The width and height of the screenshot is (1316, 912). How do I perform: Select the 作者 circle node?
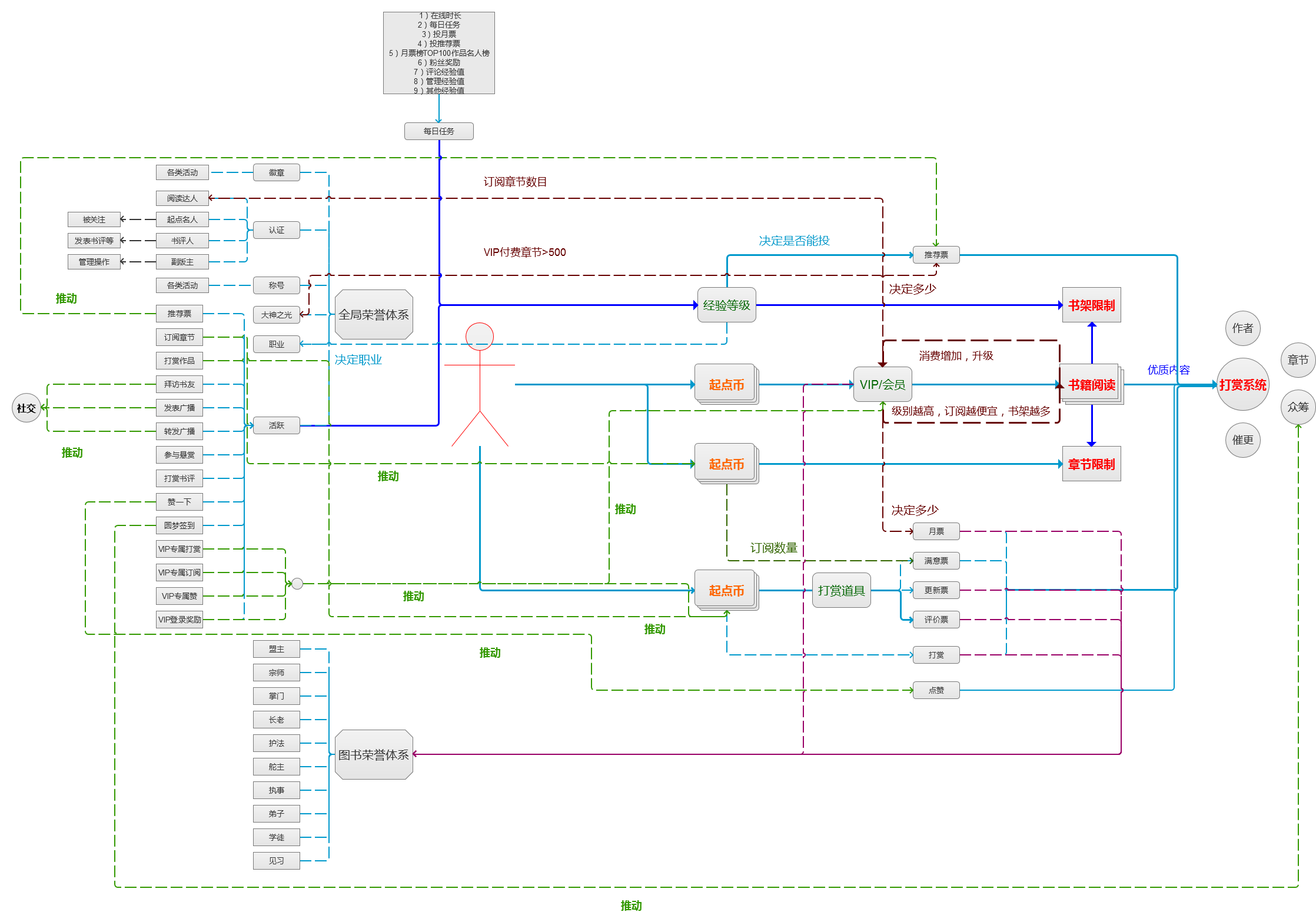1242,328
